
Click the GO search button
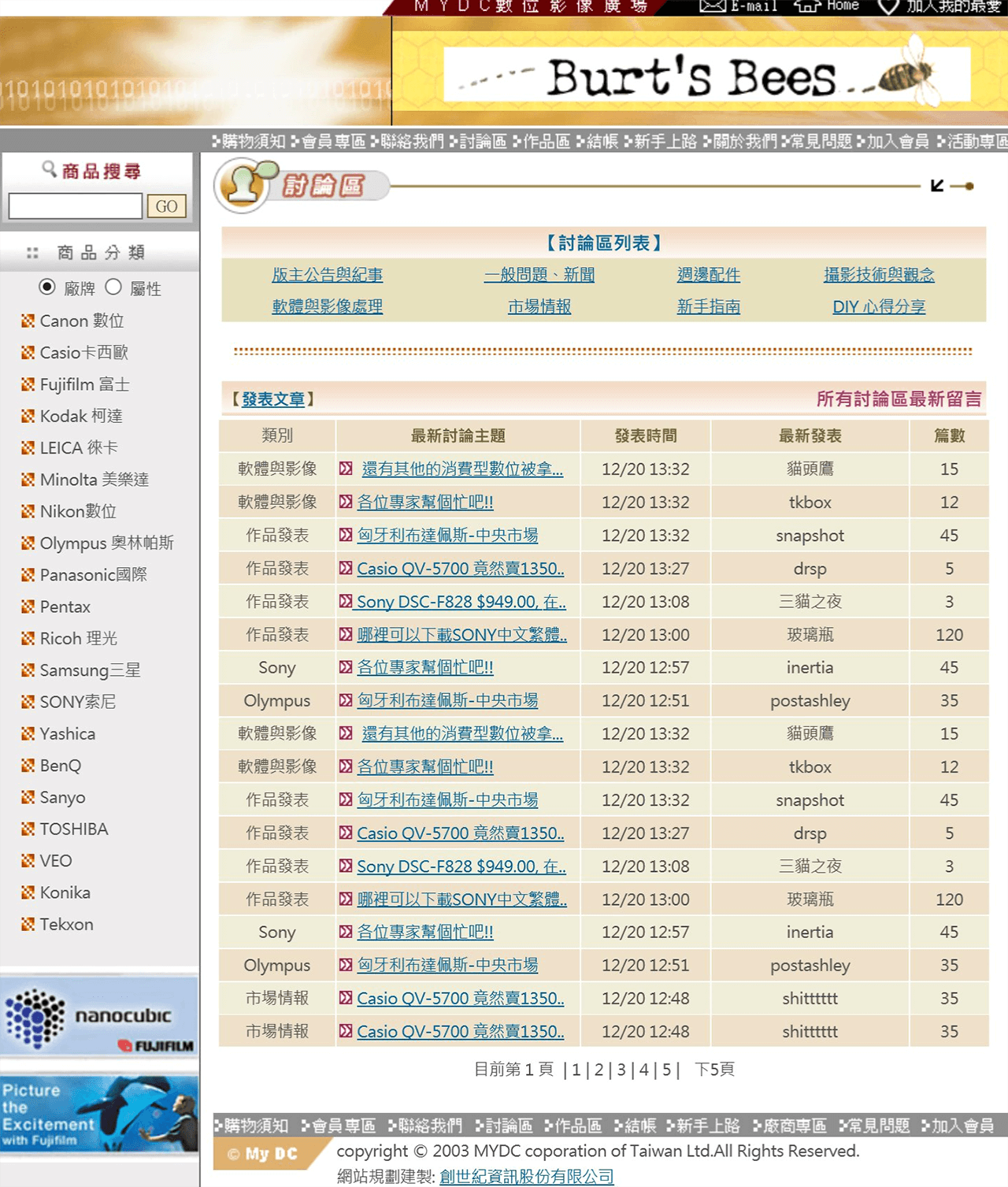166,206
